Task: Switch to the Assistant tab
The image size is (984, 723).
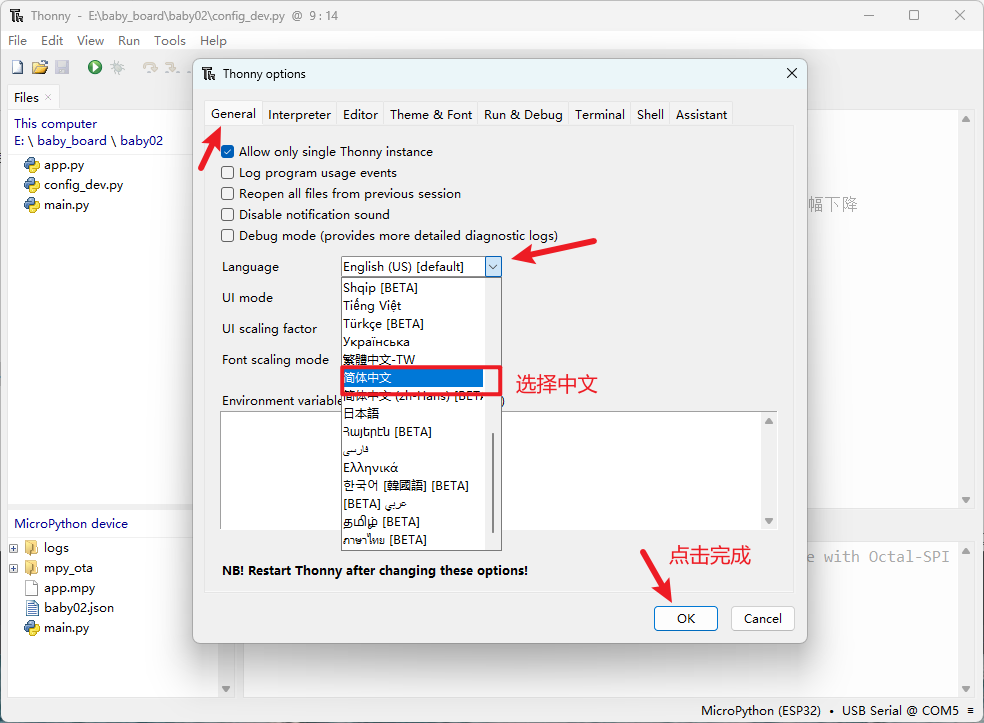Action: (x=702, y=115)
